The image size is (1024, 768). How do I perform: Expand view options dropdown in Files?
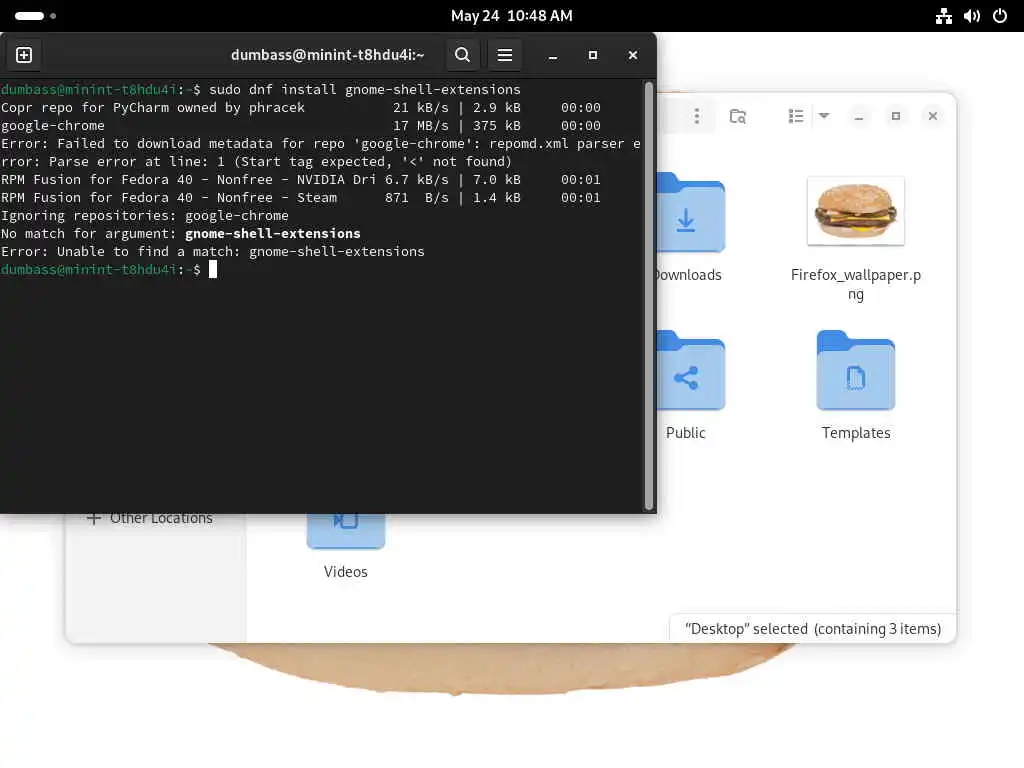[824, 116]
